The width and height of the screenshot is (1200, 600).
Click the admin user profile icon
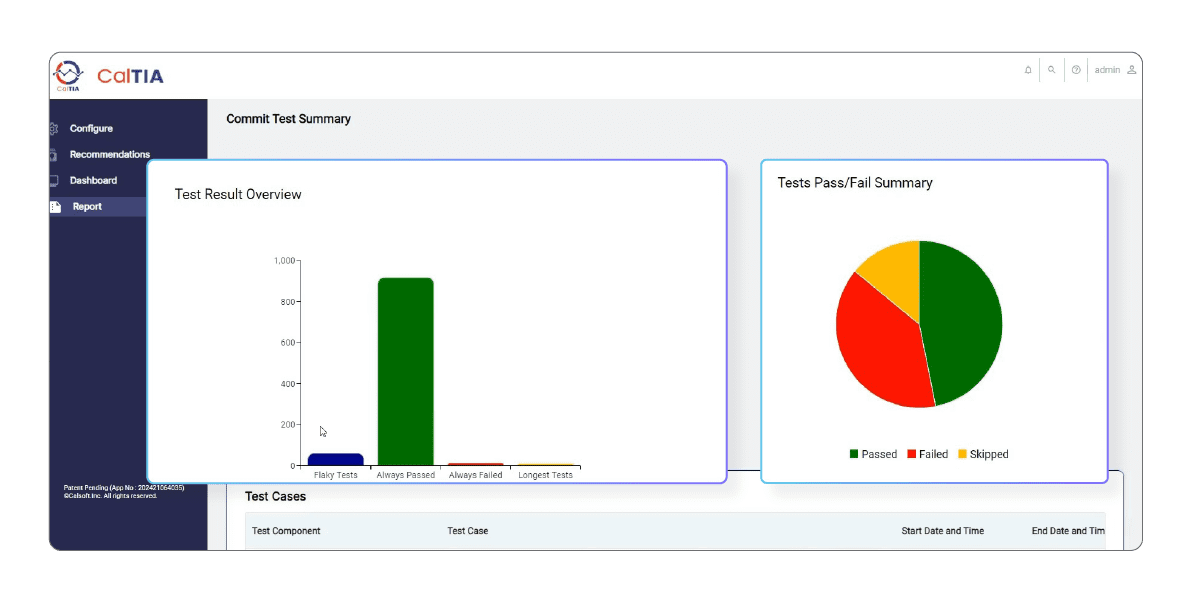(x=1132, y=70)
